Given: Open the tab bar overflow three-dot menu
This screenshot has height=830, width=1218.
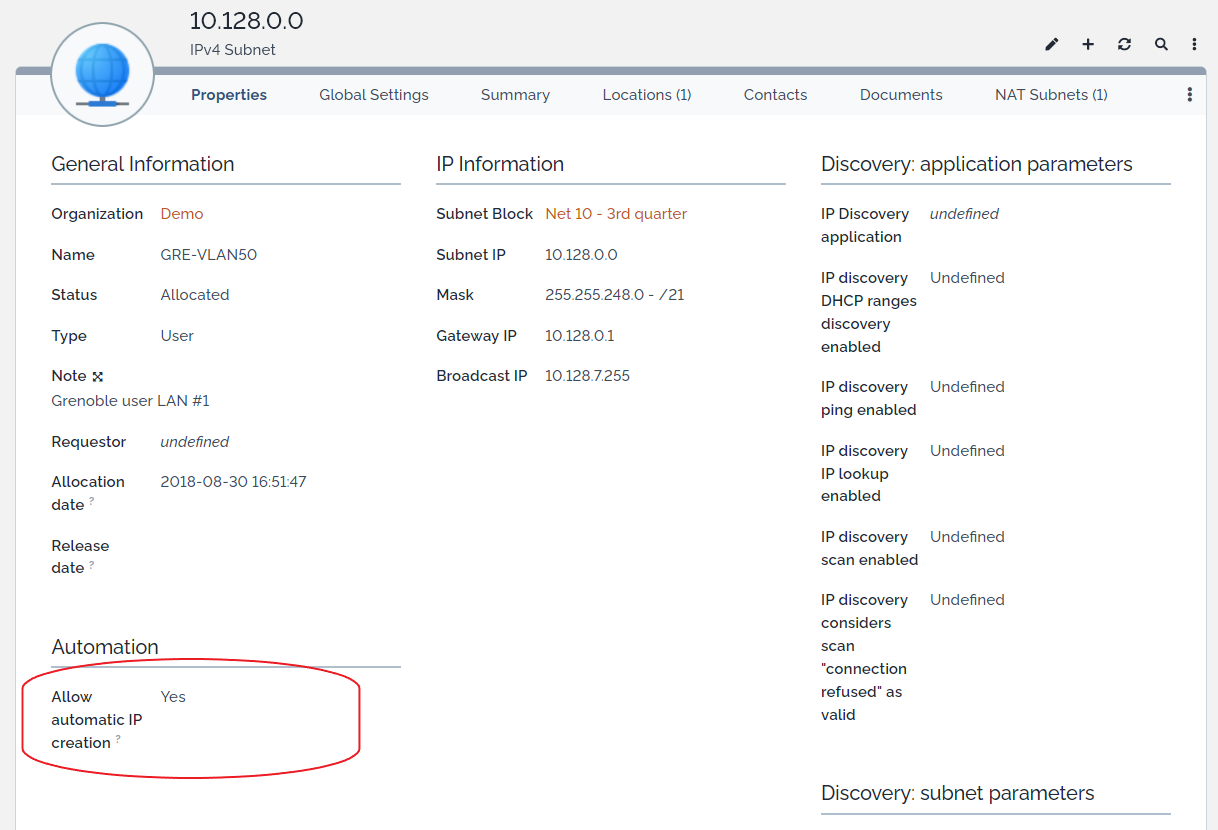Looking at the screenshot, I should coord(1189,95).
